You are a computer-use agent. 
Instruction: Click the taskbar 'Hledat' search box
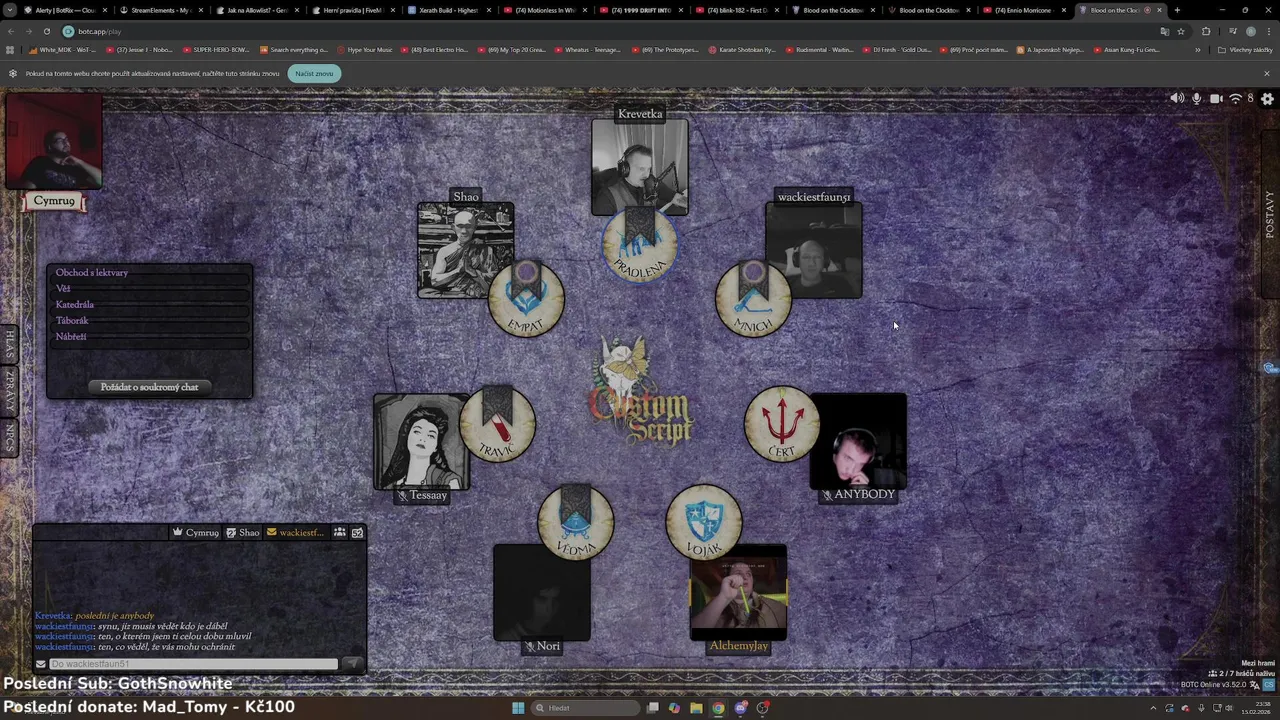[x=586, y=708]
